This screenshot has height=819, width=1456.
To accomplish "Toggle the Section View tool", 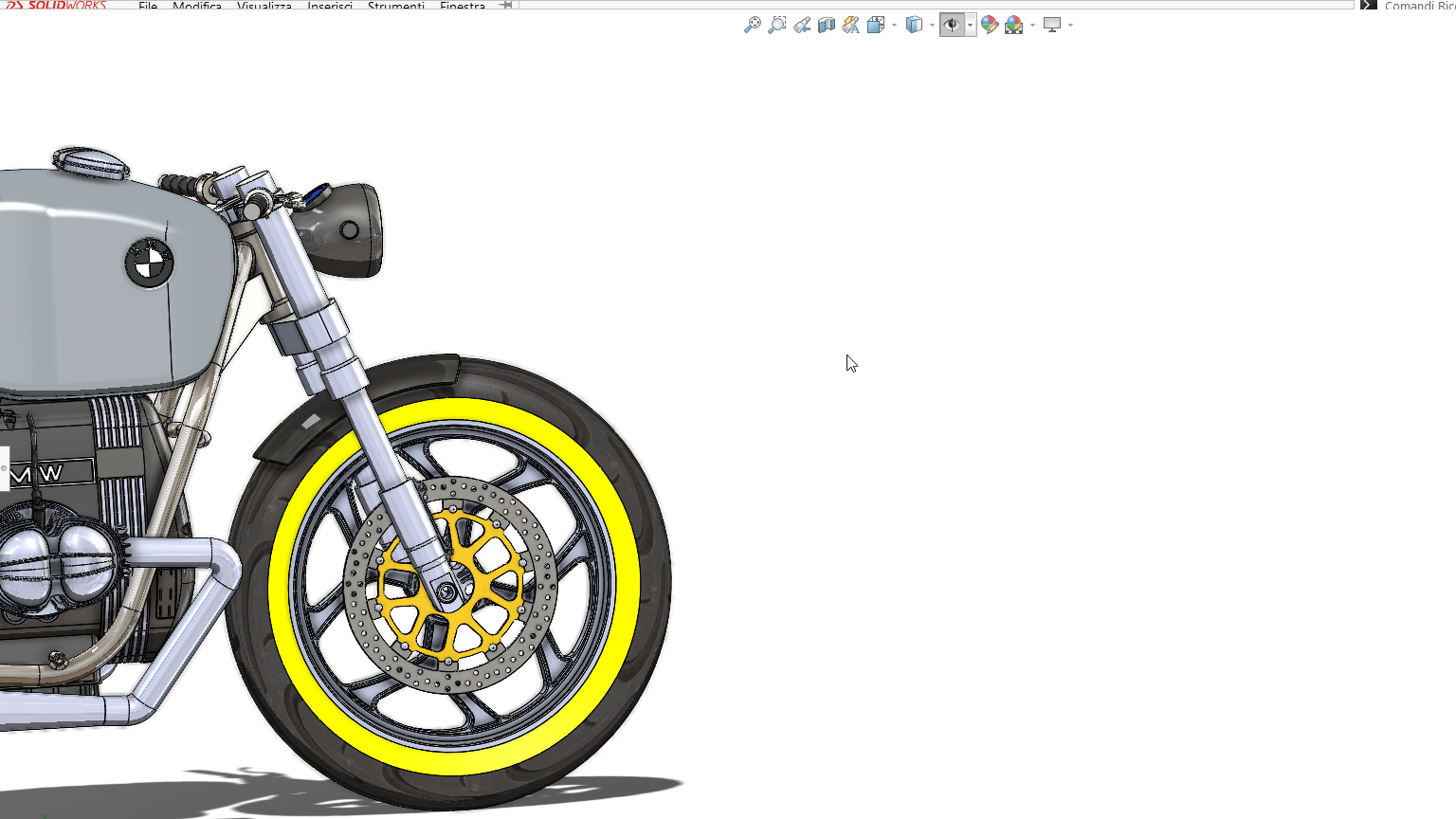I will tap(827, 25).
